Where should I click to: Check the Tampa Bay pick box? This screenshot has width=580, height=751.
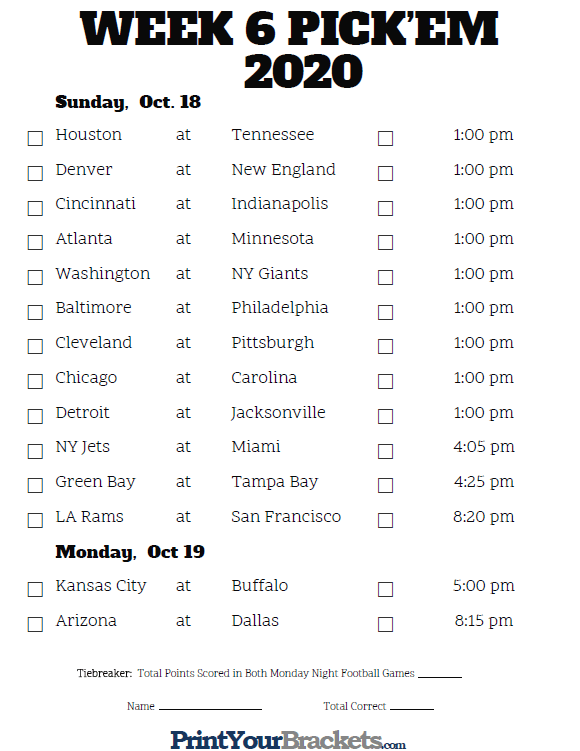point(385,485)
